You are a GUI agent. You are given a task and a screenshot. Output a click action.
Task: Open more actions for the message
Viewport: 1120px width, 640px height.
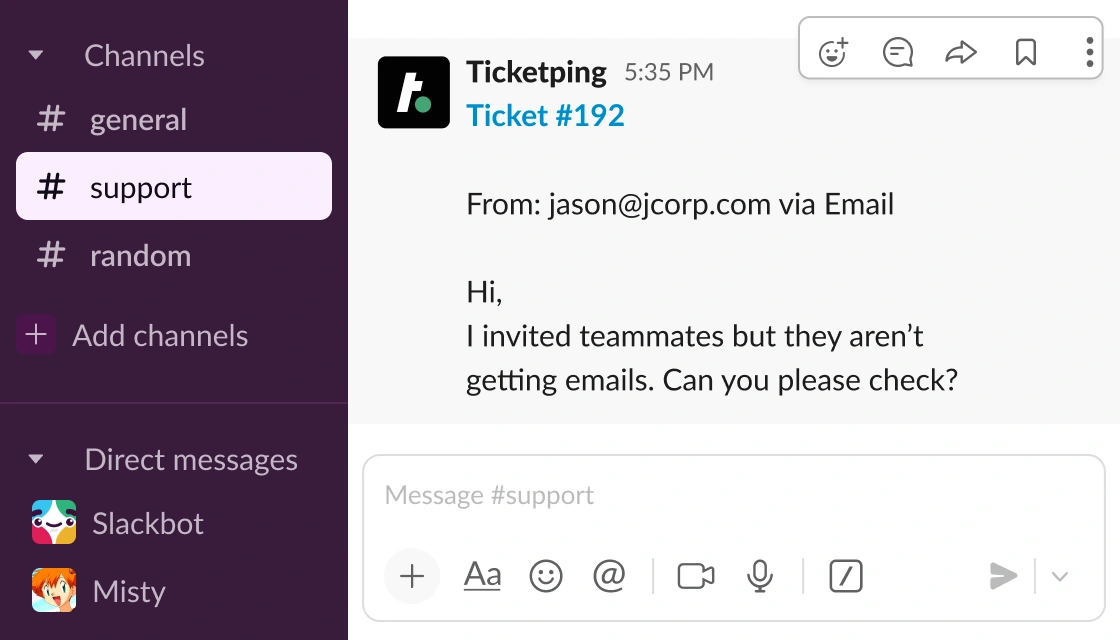pos(1089,51)
